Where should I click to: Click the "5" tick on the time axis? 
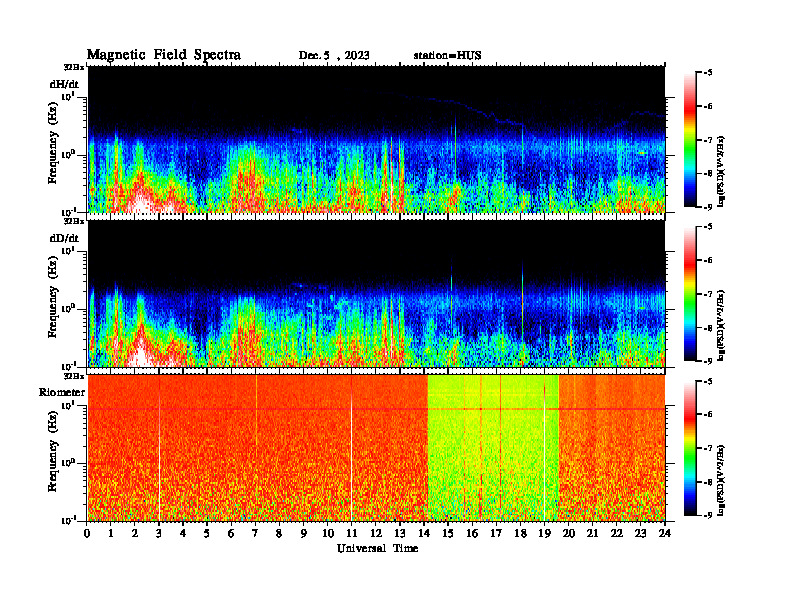pos(207,533)
